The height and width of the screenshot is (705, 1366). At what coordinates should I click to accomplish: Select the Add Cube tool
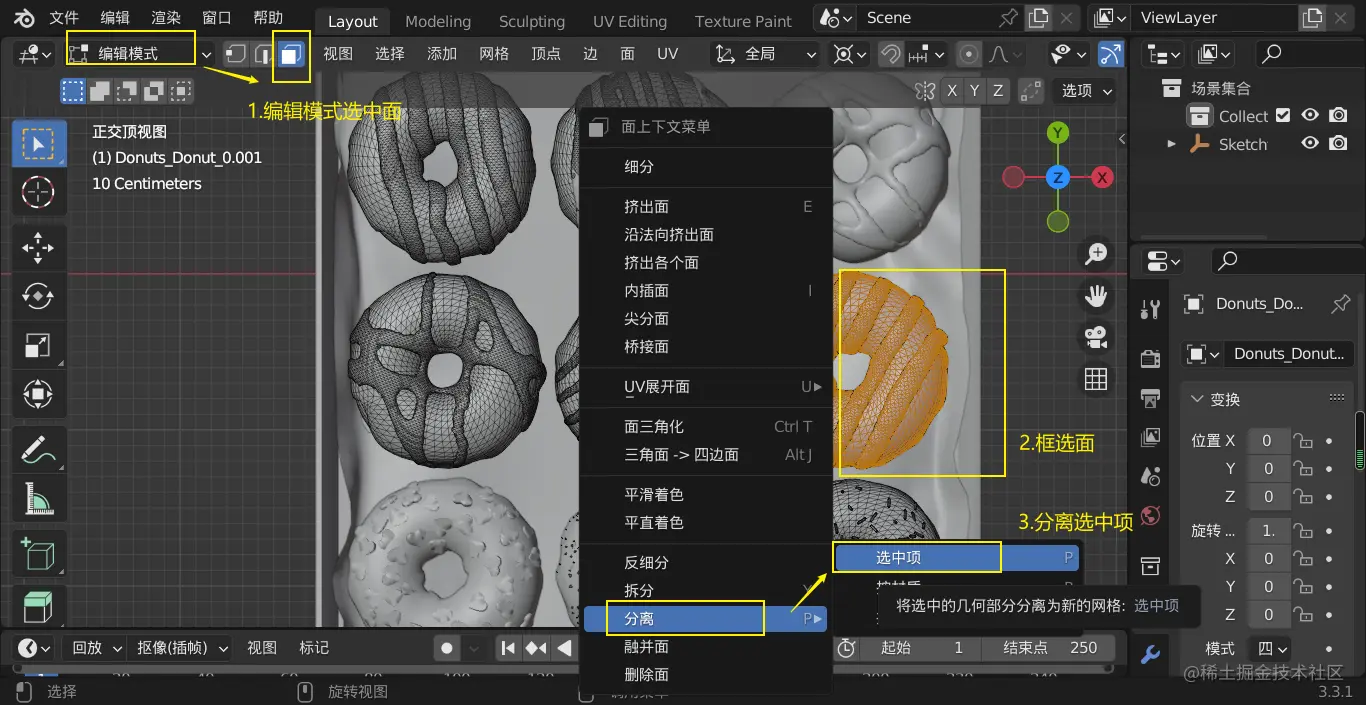coord(39,554)
